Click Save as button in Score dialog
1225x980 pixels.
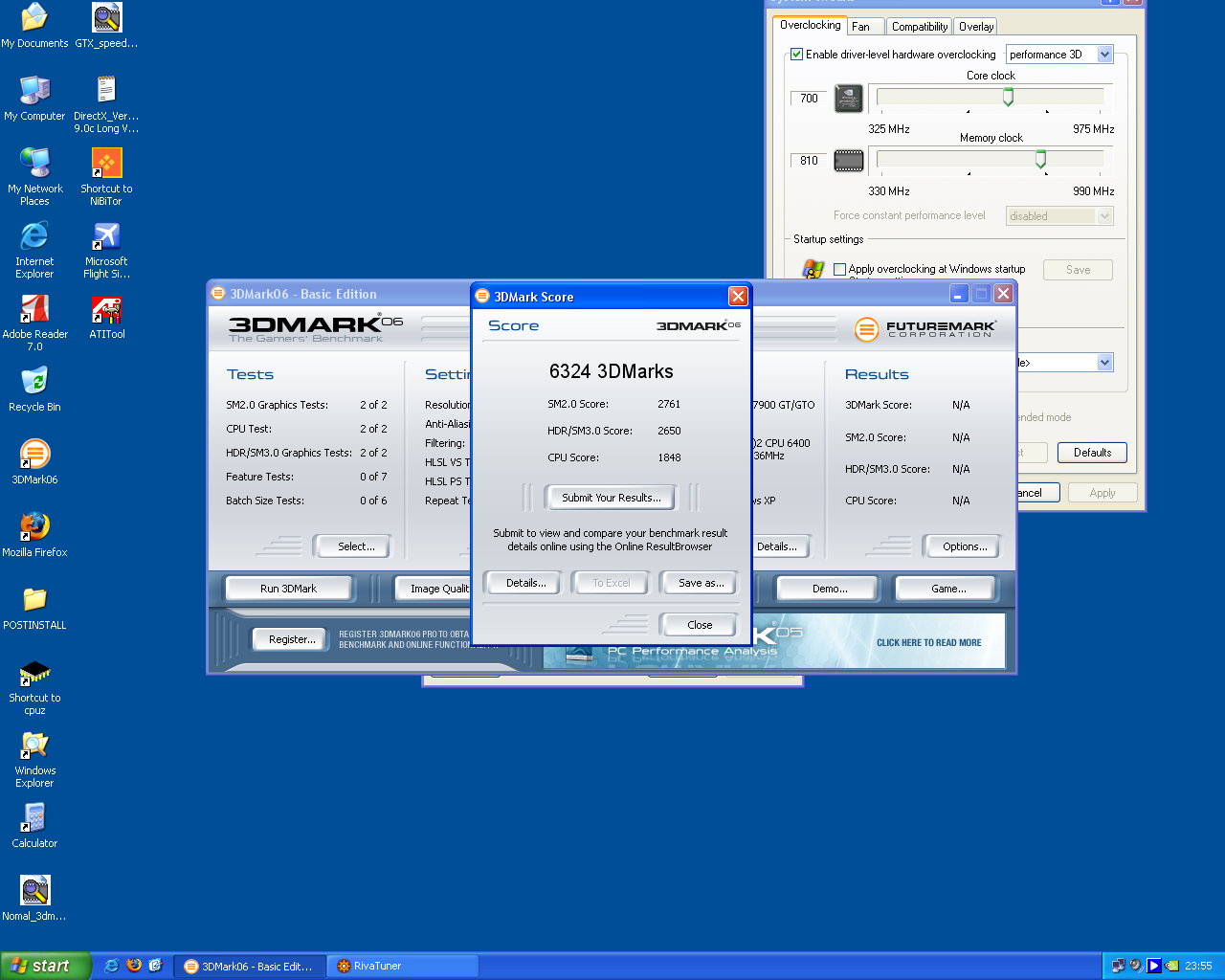point(701,583)
